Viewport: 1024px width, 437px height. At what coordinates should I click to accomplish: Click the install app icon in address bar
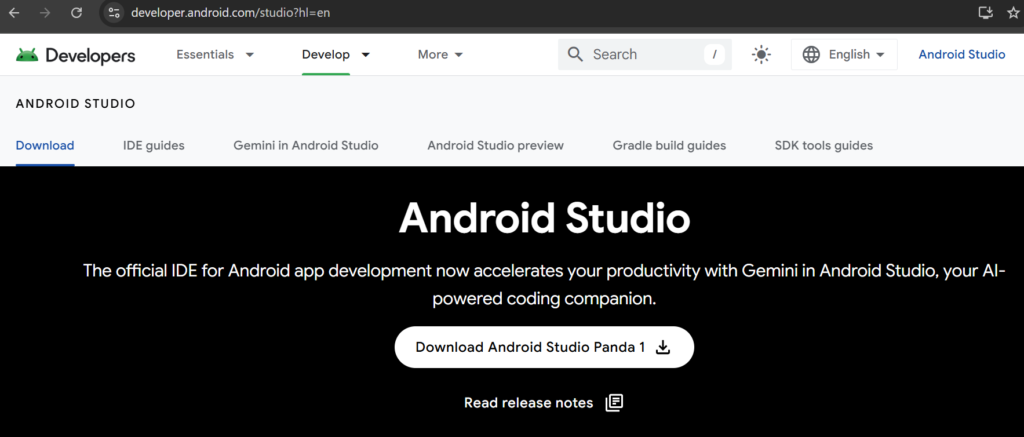(987, 13)
